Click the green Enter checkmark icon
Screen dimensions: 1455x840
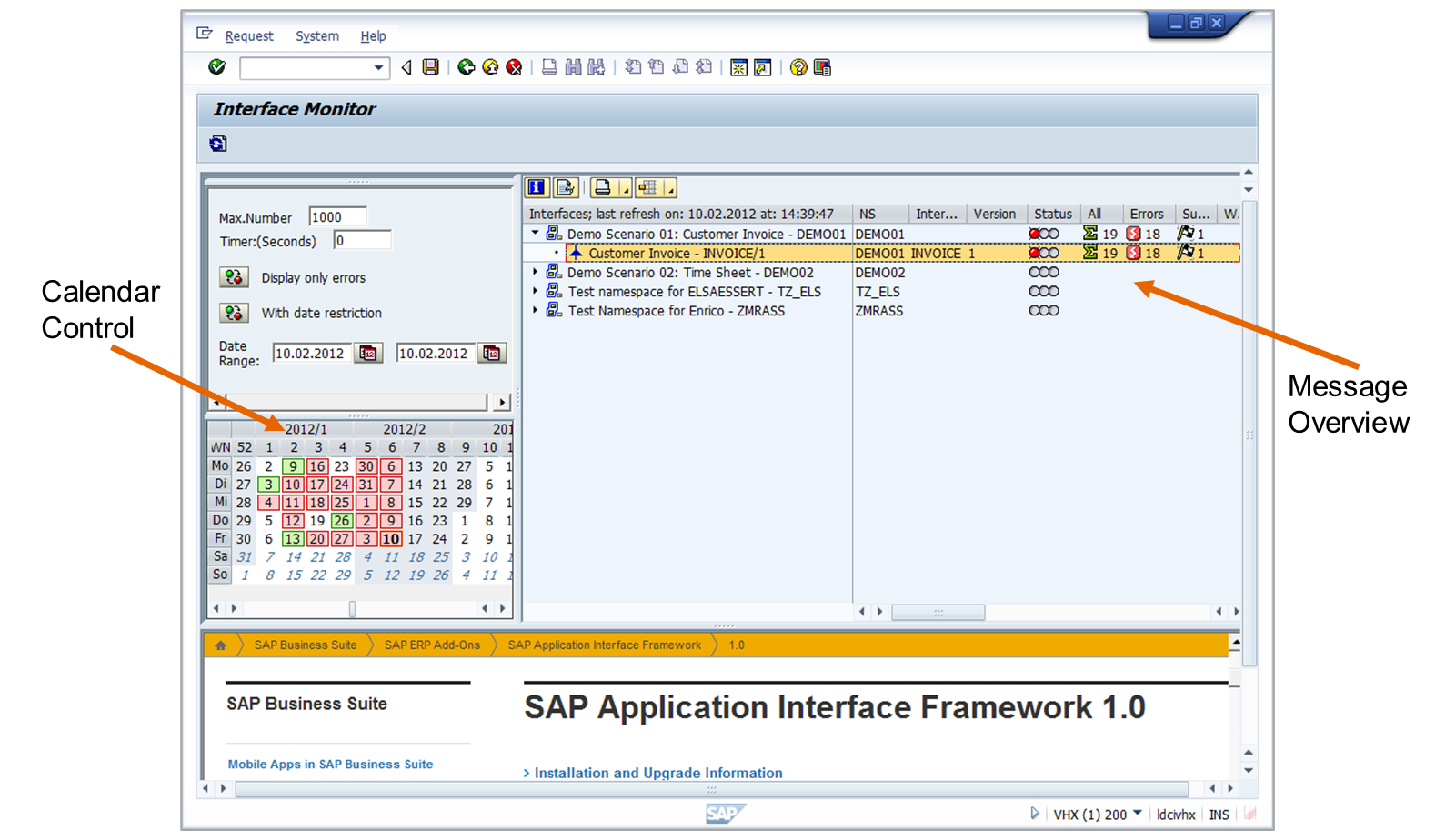[x=216, y=66]
